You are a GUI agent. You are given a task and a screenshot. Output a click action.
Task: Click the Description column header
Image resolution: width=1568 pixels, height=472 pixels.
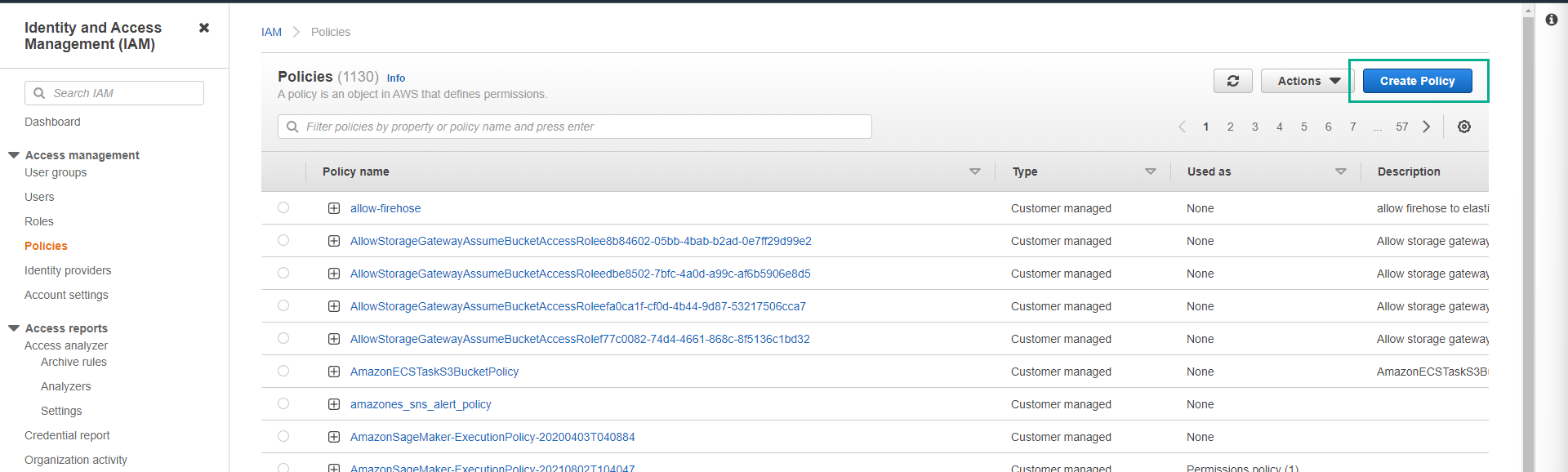[x=1409, y=171]
